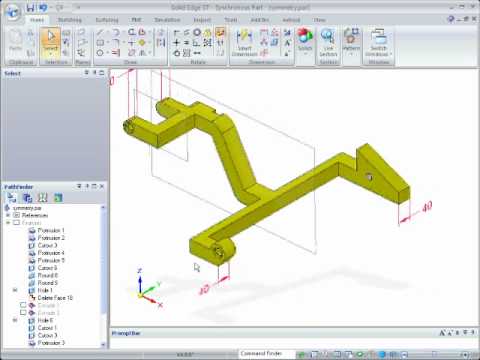Select Protrusion 4 in the feature tree
The width and height of the screenshot is (480, 360).
[51, 253]
